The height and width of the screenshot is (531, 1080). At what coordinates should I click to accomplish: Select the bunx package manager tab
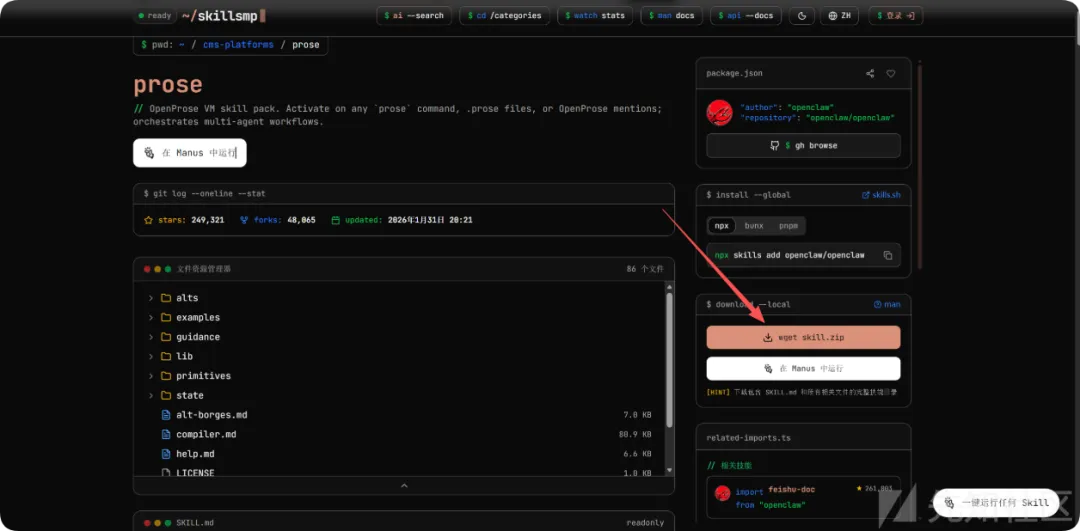(754, 225)
